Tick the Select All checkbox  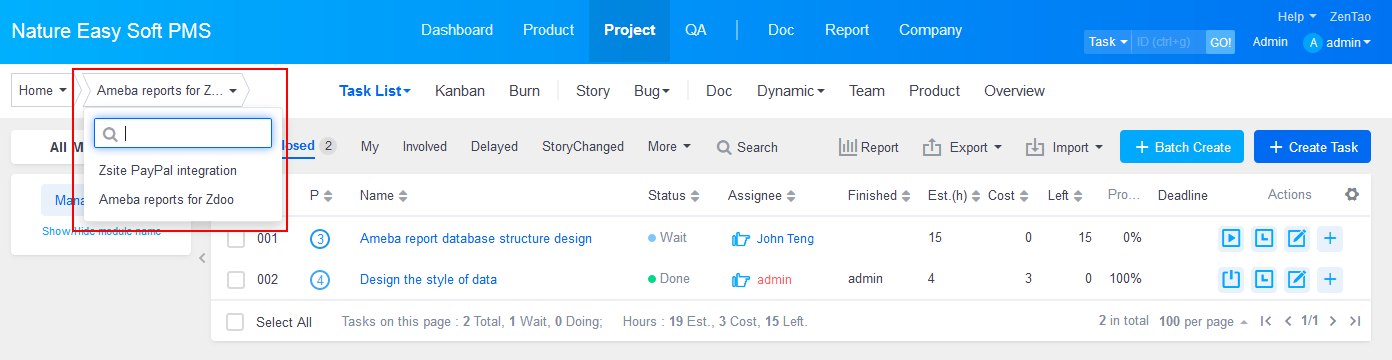click(236, 322)
